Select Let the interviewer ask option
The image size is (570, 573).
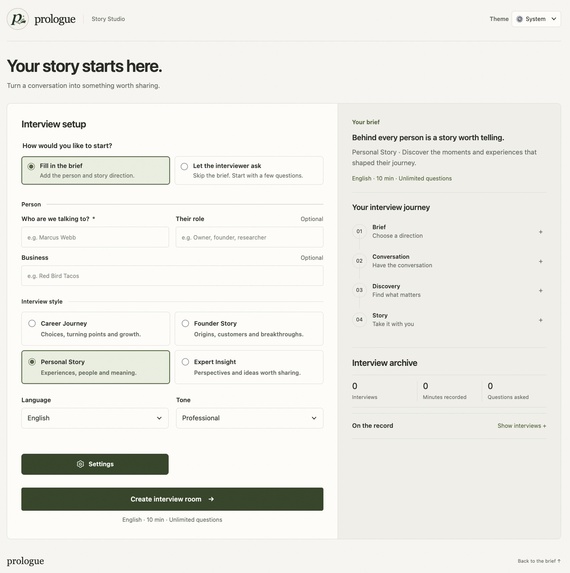[x=249, y=171]
